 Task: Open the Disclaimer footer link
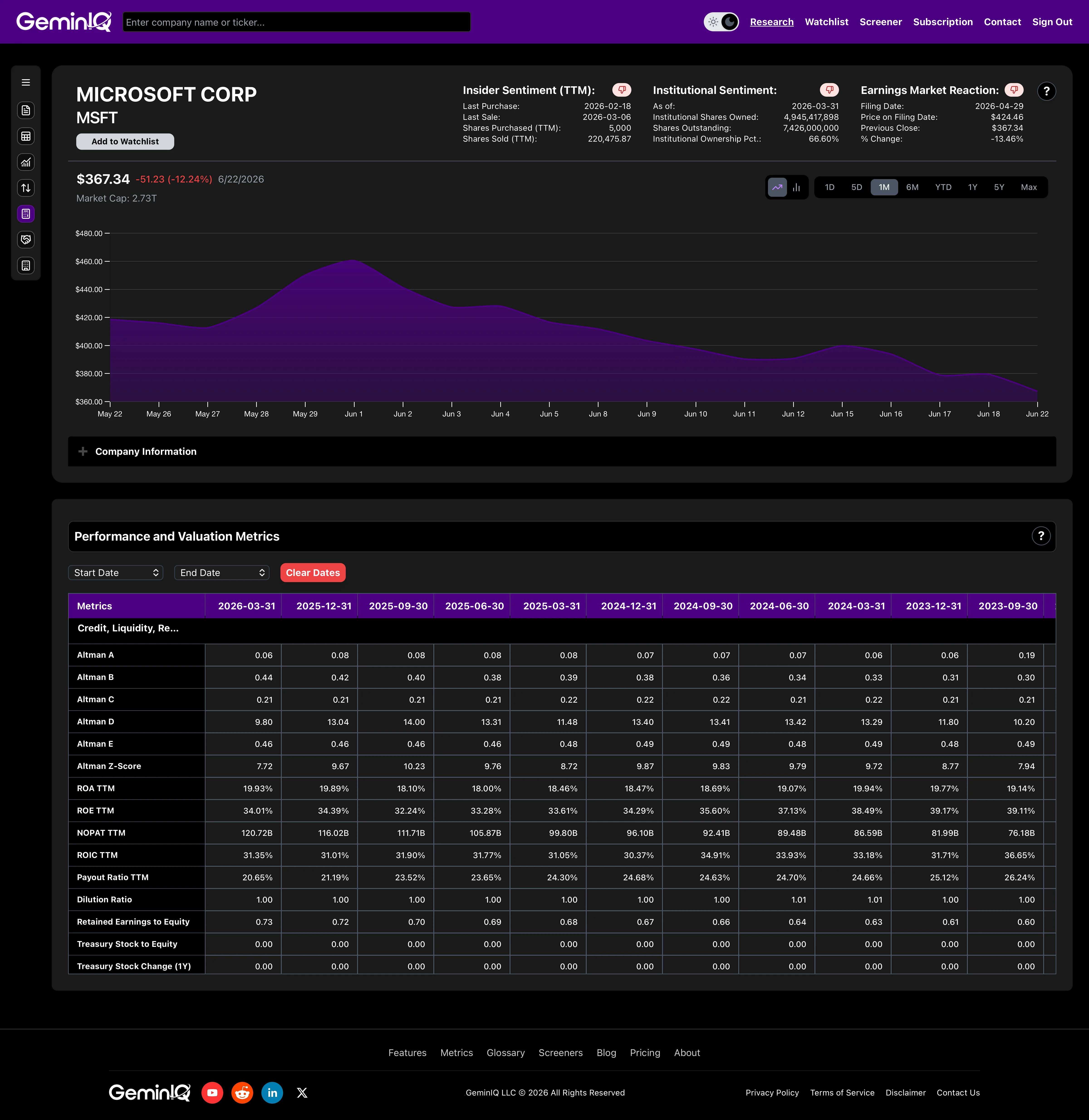pos(905,1093)
